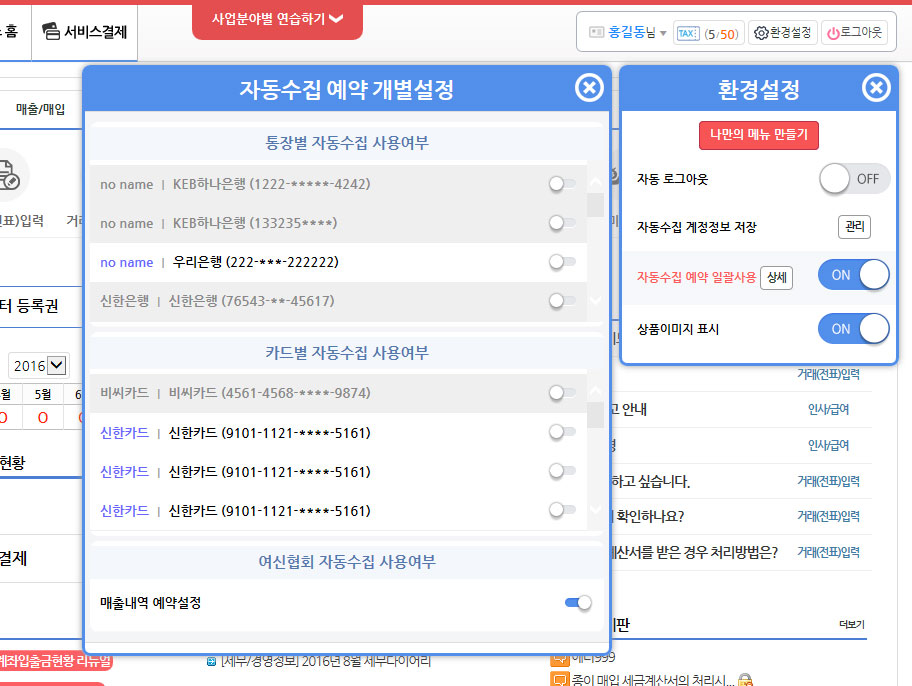Click the document edit icon above 입력
This screenshot has height=686, width=912.
8,176
